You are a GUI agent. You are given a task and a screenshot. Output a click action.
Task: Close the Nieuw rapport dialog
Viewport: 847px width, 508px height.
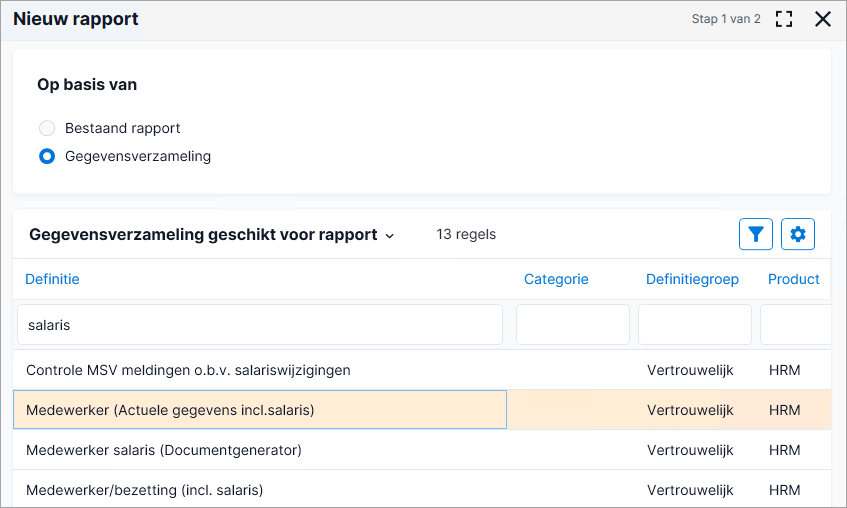coord(823,19)
